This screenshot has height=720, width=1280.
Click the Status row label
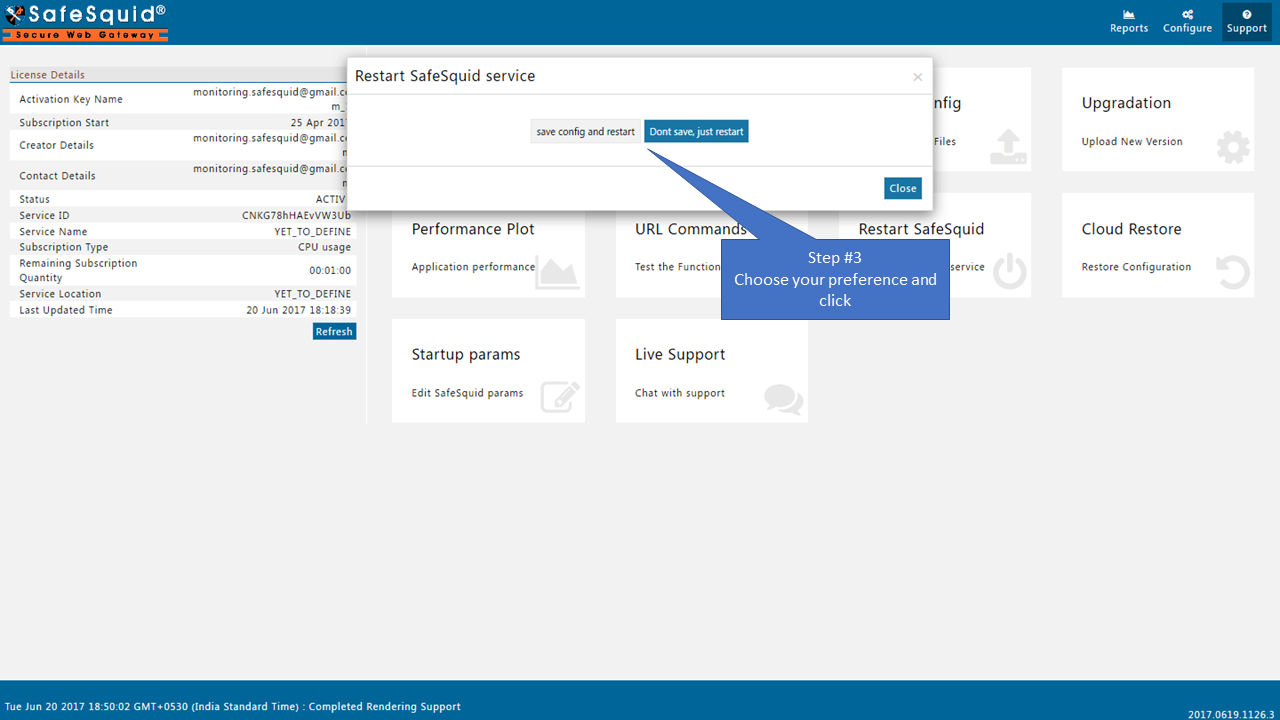point(34,200)
